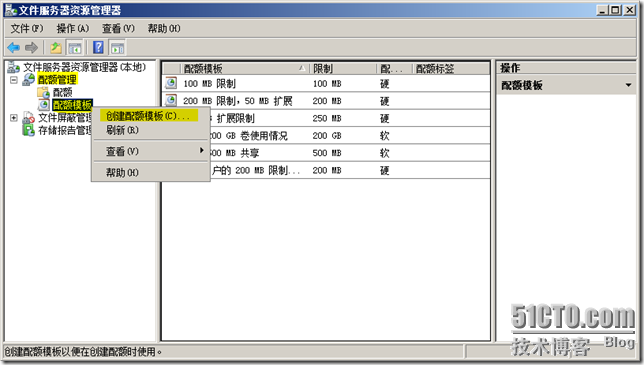Image resolution: width=644 pixels, height=365 pixels.
Task: Click the Back arrow toolbar icon
Action: point(14,48)
